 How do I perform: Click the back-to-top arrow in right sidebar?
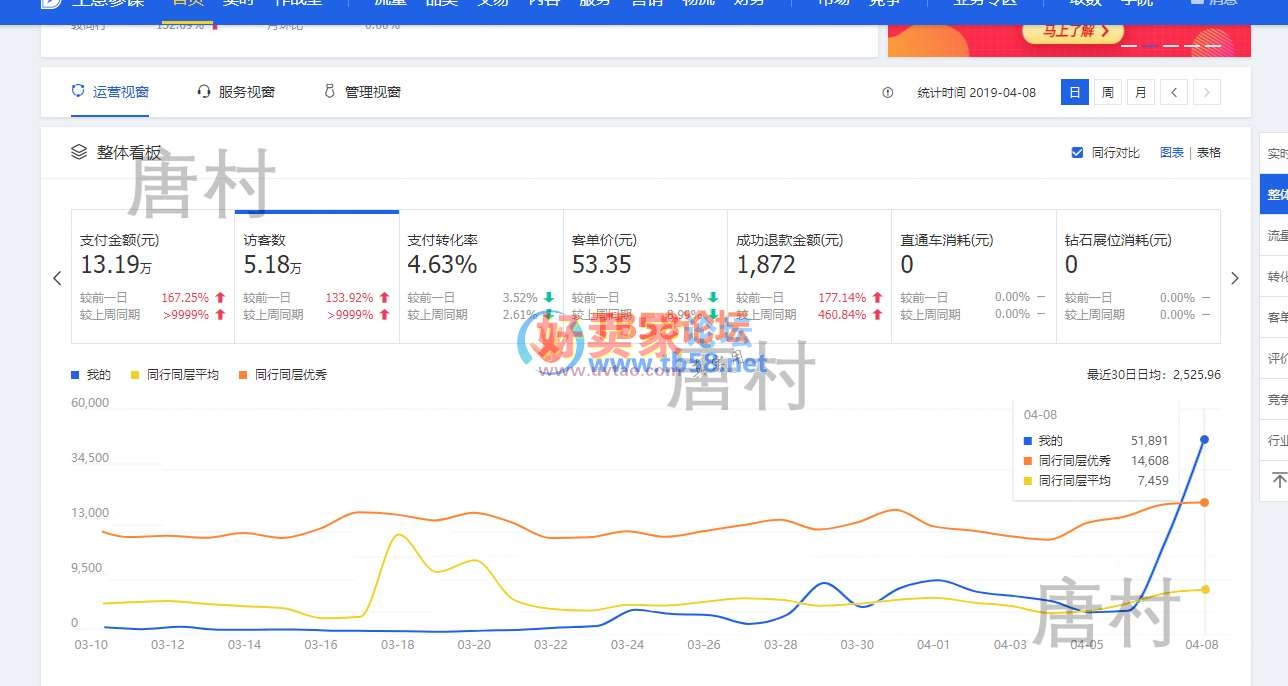click(x=1278, y=480)
